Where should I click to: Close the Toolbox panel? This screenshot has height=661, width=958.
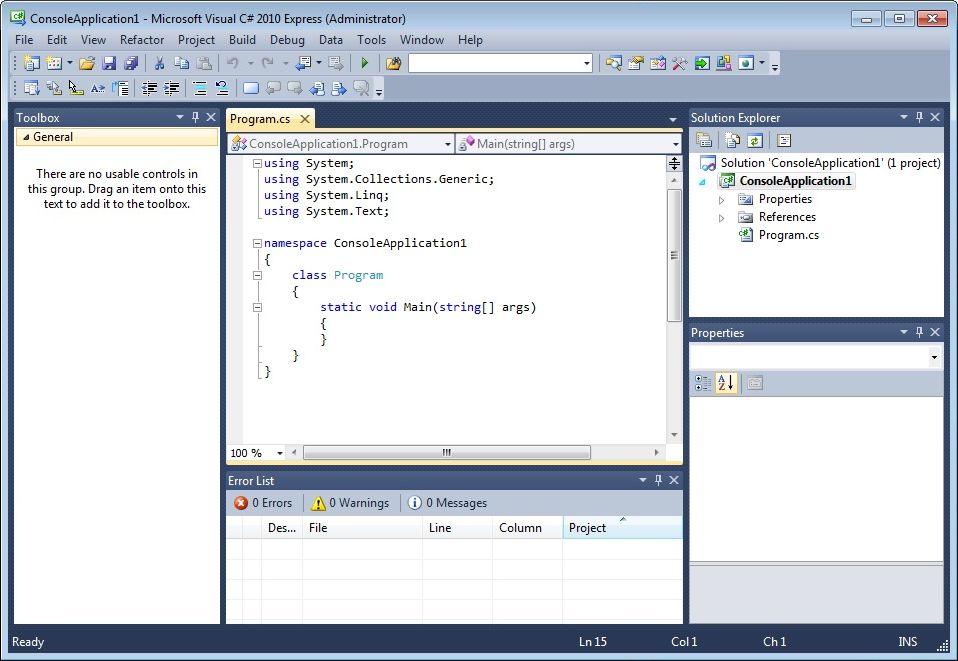pos(211,117)
